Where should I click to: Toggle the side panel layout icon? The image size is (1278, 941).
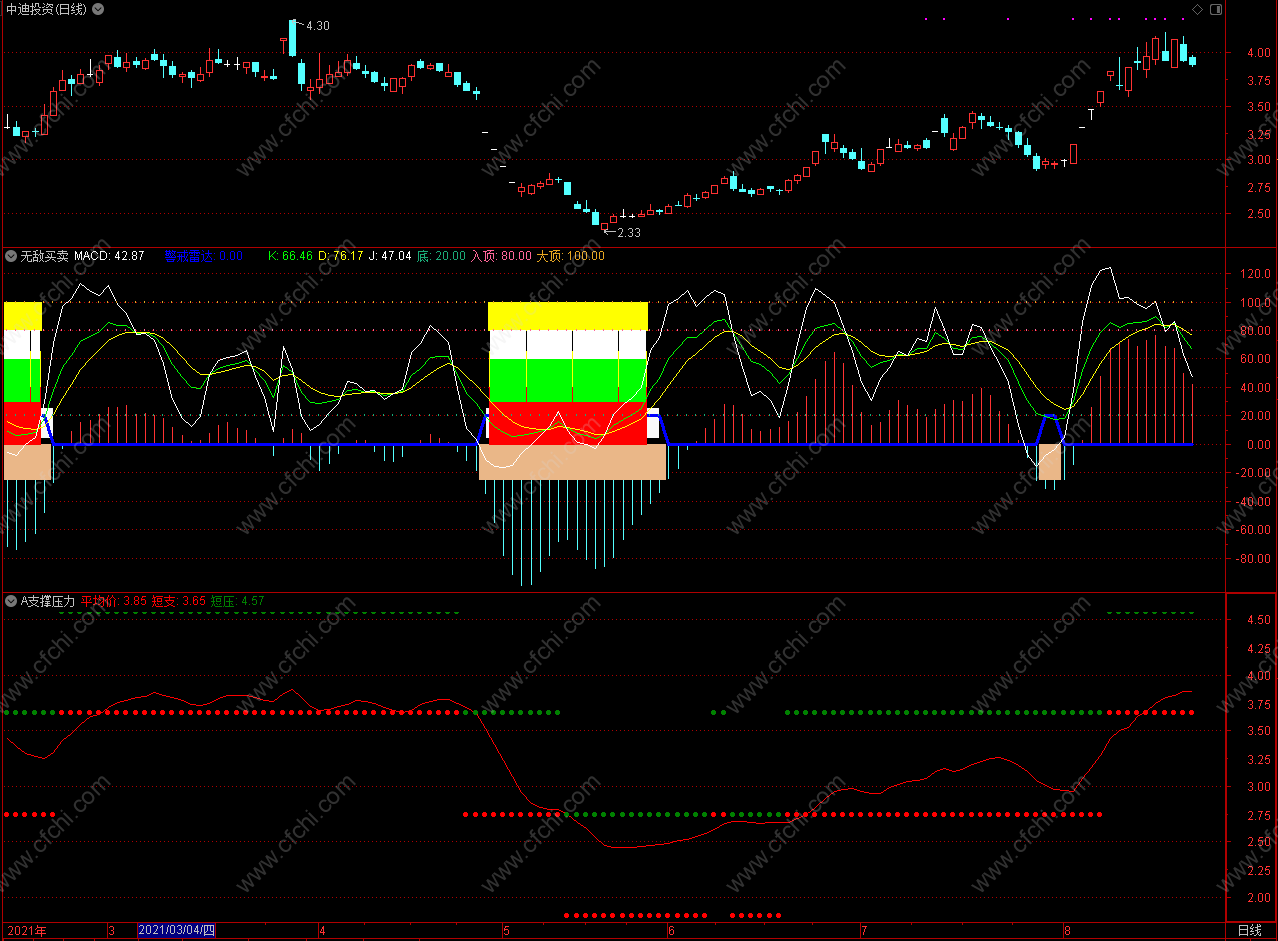(1216, 9)
